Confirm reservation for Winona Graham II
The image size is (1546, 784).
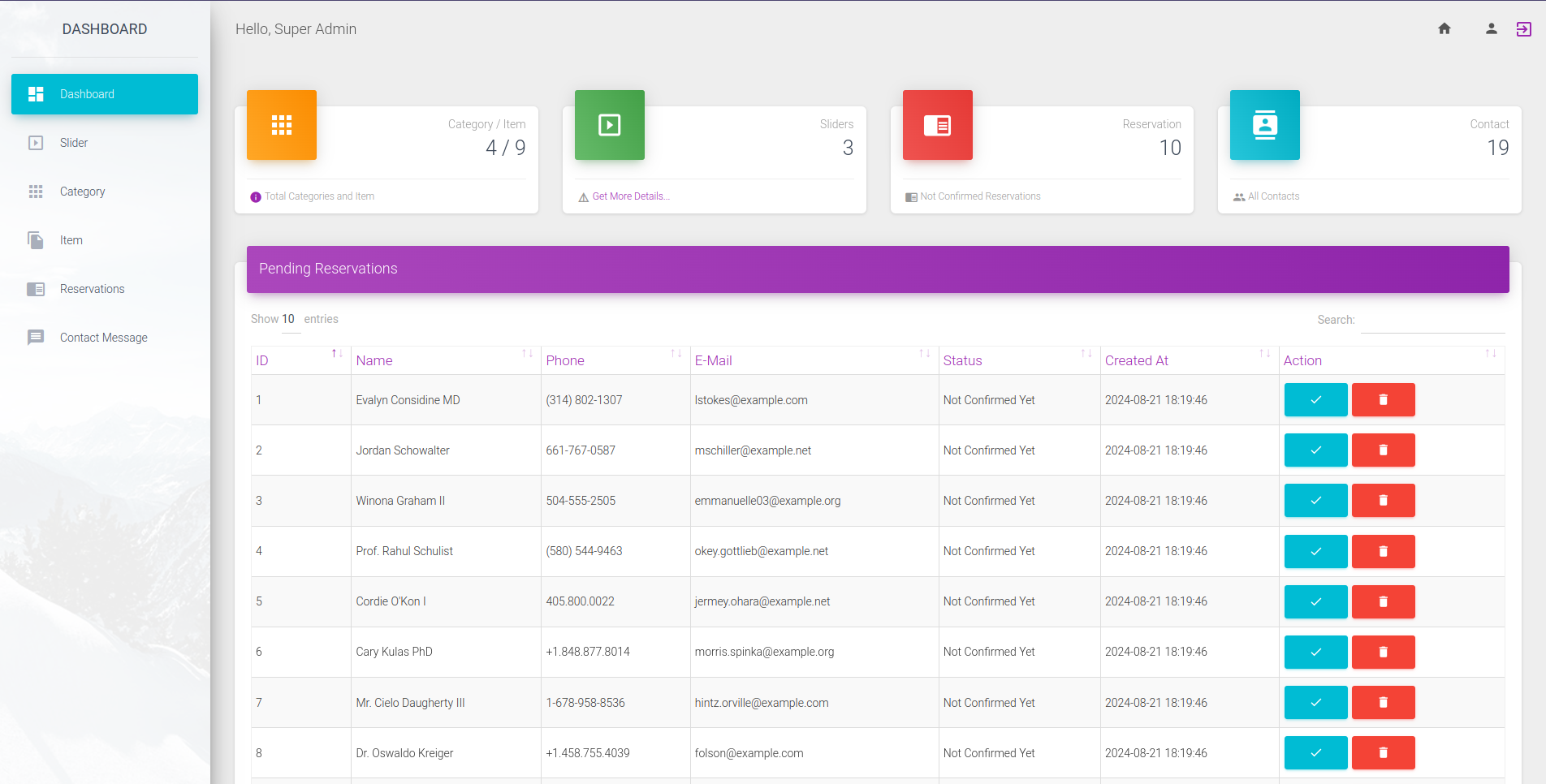(x=1316, y=501)
